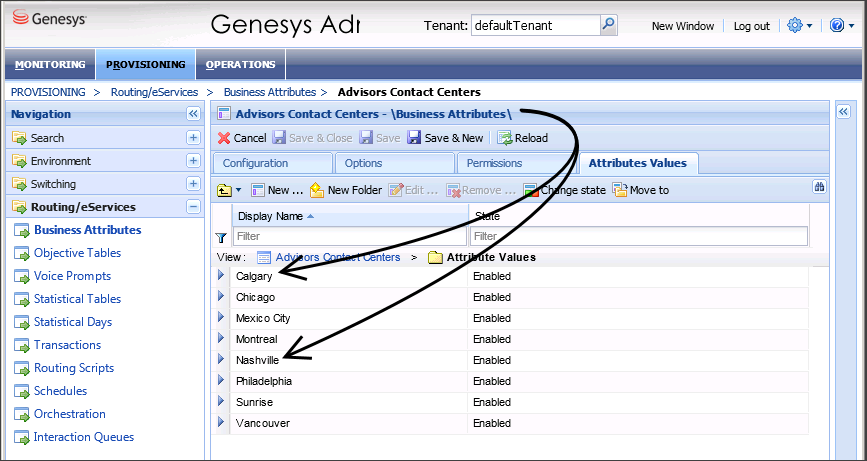This screenshot has width=867, height=461.
Task: Open Voice Prompts in navigation
Action: pyautogui.click(x=72, y=276)
